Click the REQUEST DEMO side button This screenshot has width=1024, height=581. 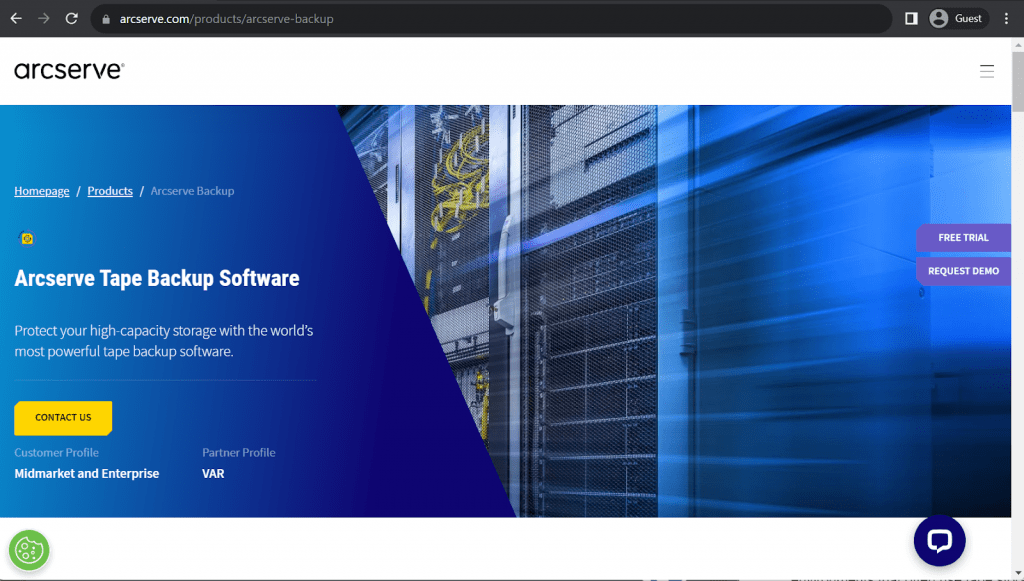pos(963,271)
